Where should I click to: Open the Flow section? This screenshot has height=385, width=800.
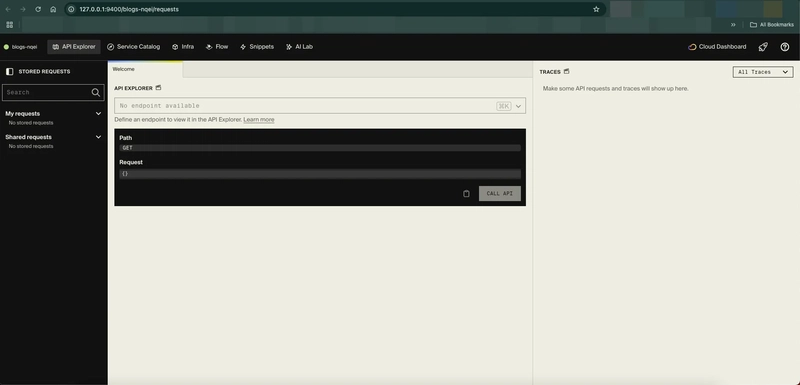click(x=217, y=47)
